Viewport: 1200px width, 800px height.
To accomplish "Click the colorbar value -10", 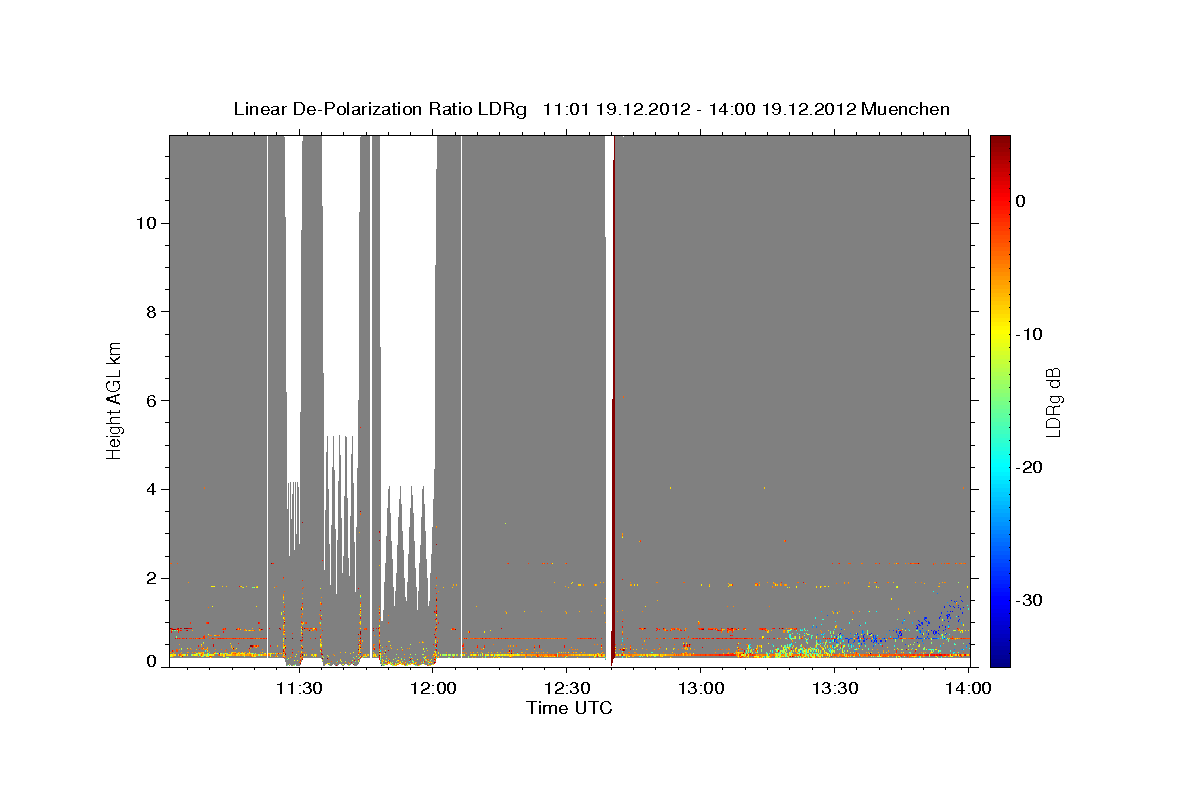I will (1029, 334).
